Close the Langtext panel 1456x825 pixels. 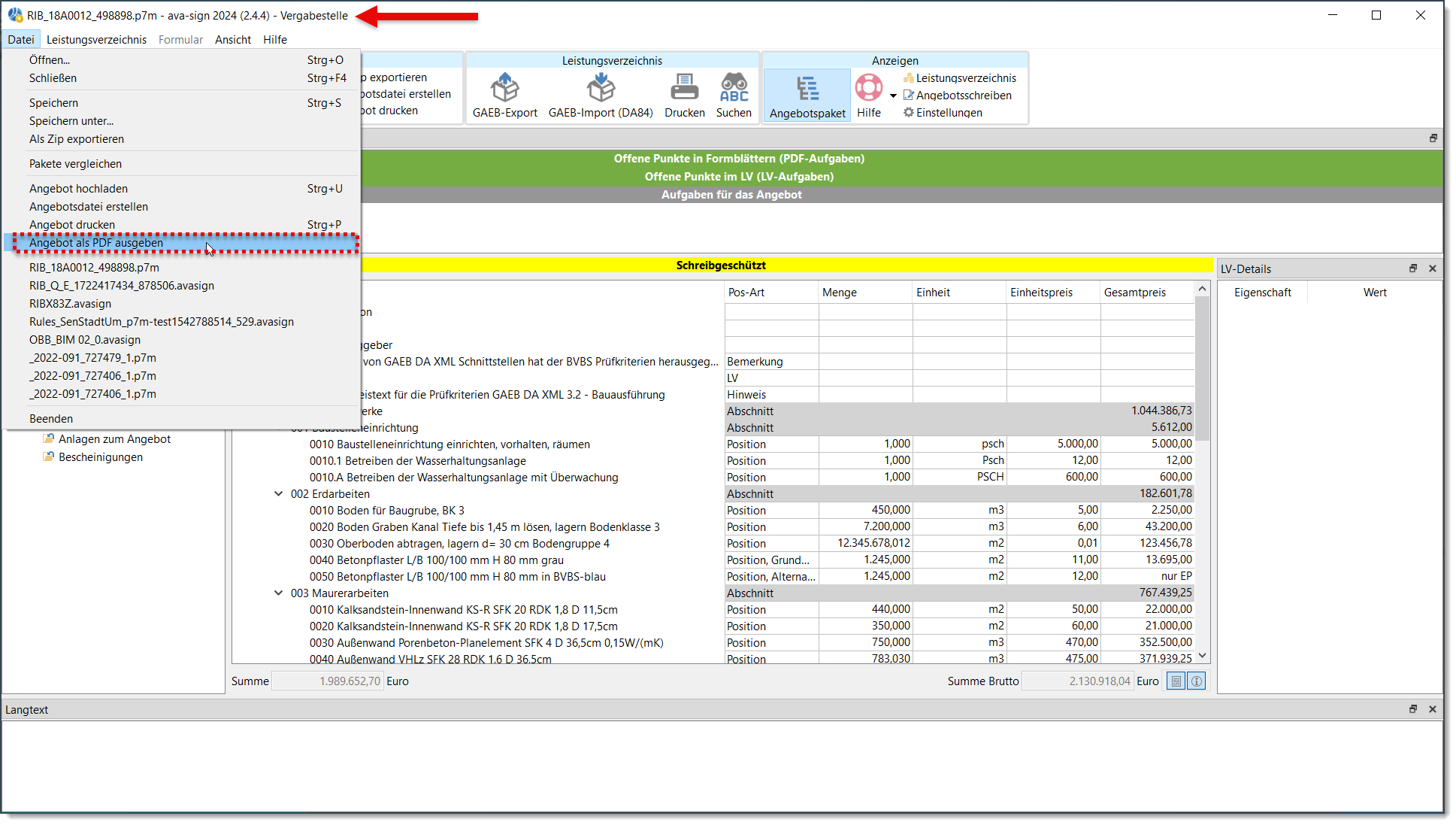[x=1433, y=709]
